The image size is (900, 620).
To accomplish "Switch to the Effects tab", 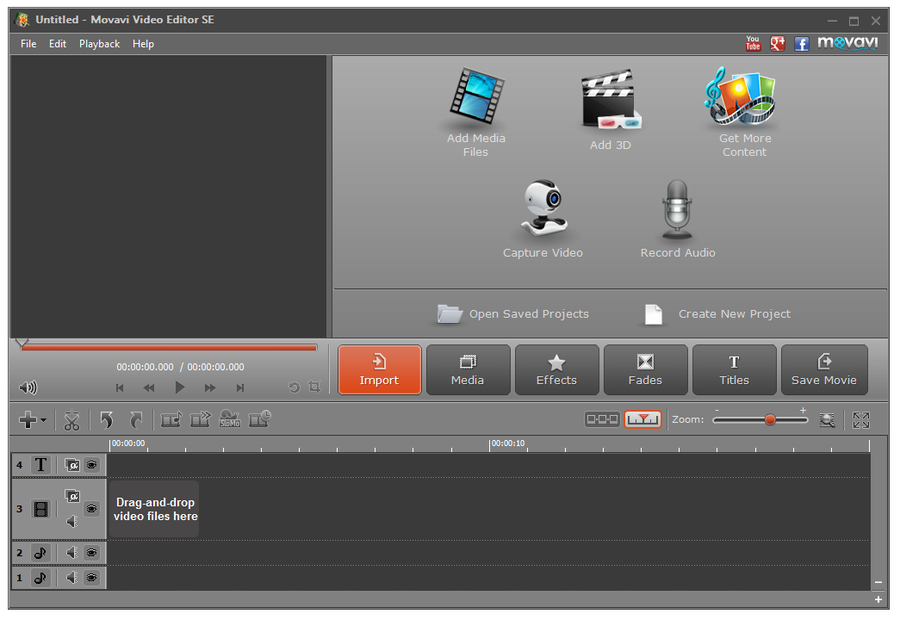I will 557,370.
